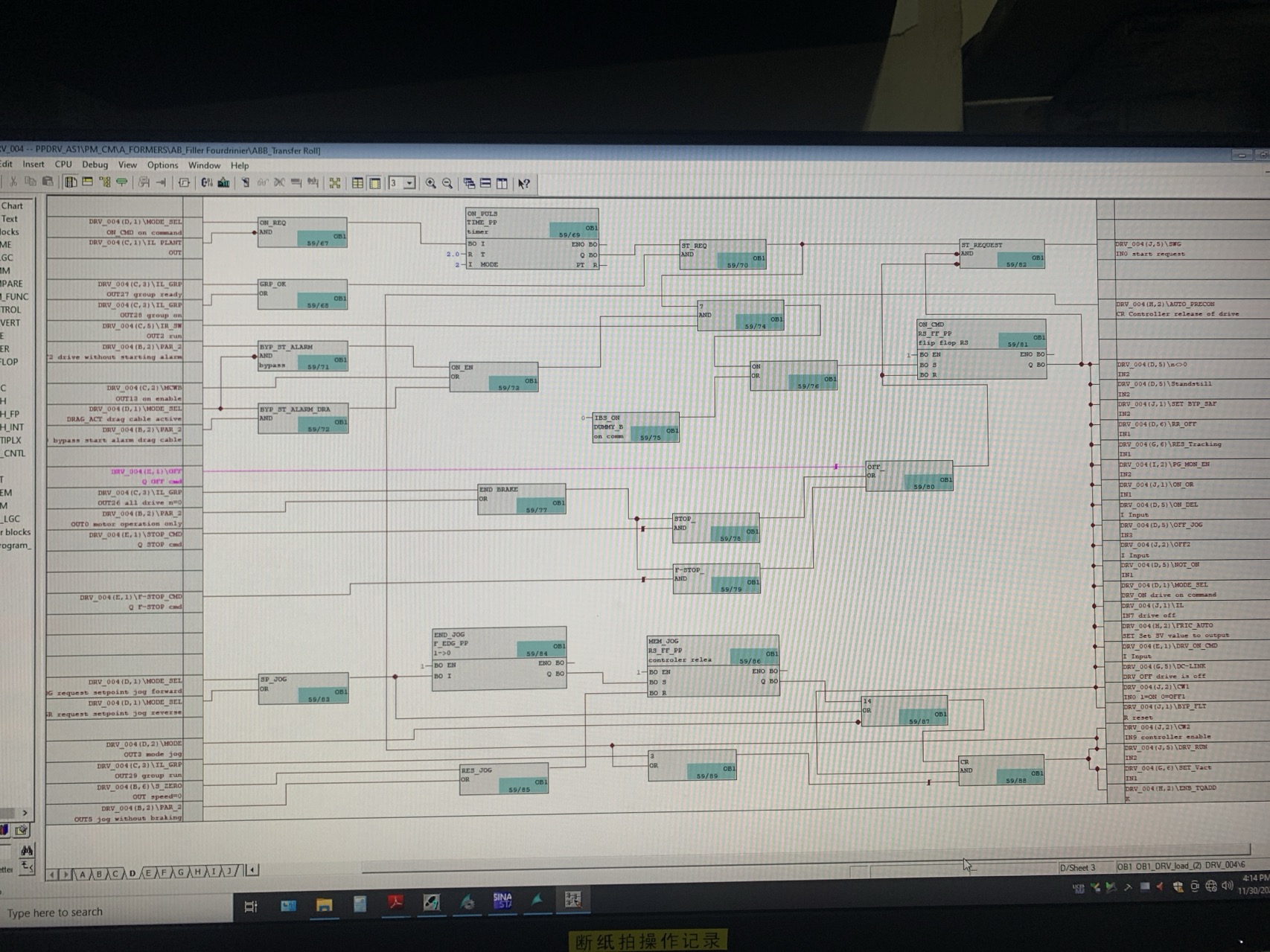Click the Zoom In magnifier icon
The height and width of the screenshot is (952, 1270).
tap(430, 183)
